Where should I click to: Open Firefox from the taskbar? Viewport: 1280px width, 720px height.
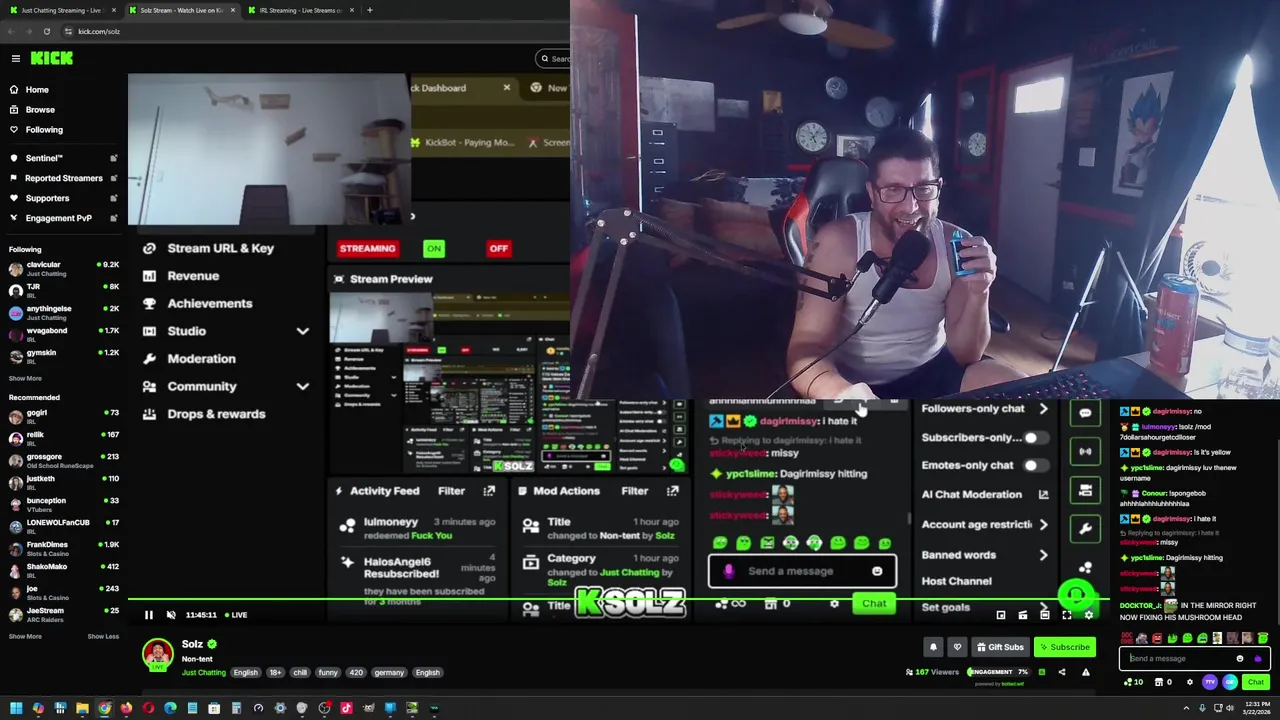[x=126, y=708]
